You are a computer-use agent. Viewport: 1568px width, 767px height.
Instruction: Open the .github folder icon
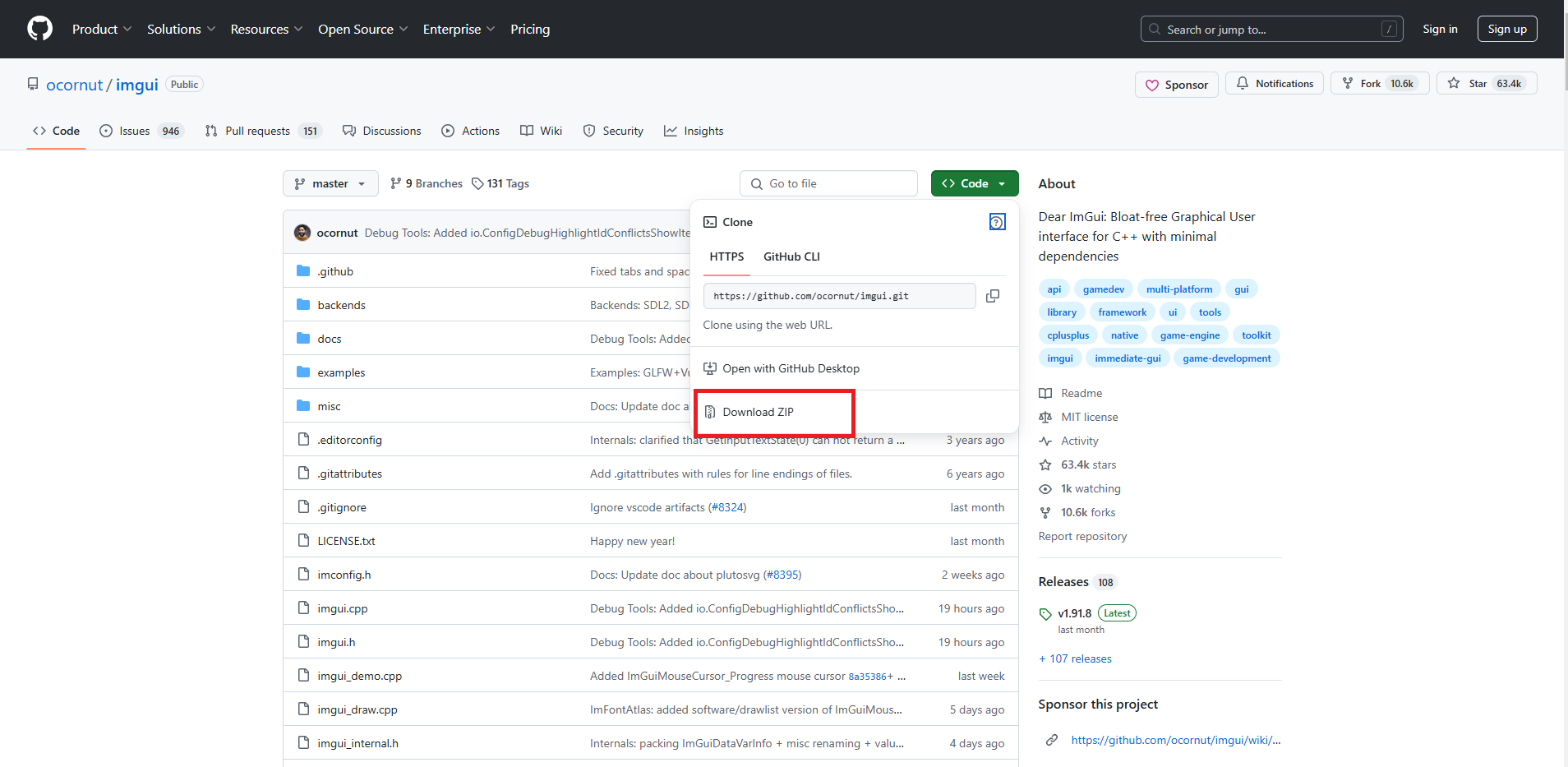click(x=303, y=271)
